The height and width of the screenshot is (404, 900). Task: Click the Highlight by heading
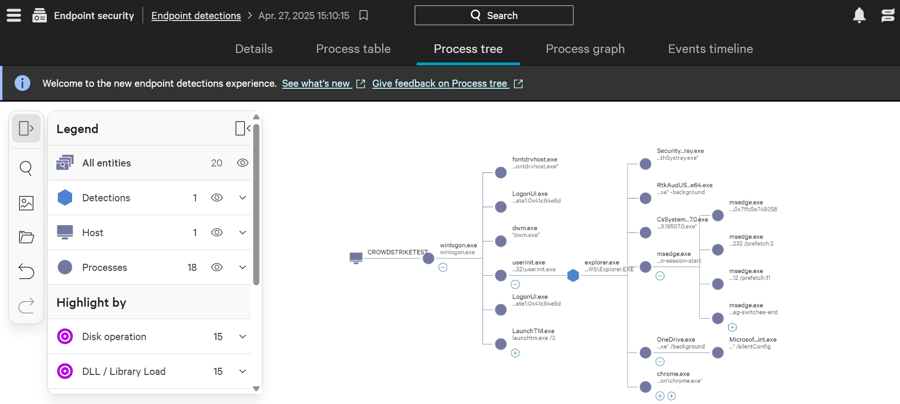91,302
